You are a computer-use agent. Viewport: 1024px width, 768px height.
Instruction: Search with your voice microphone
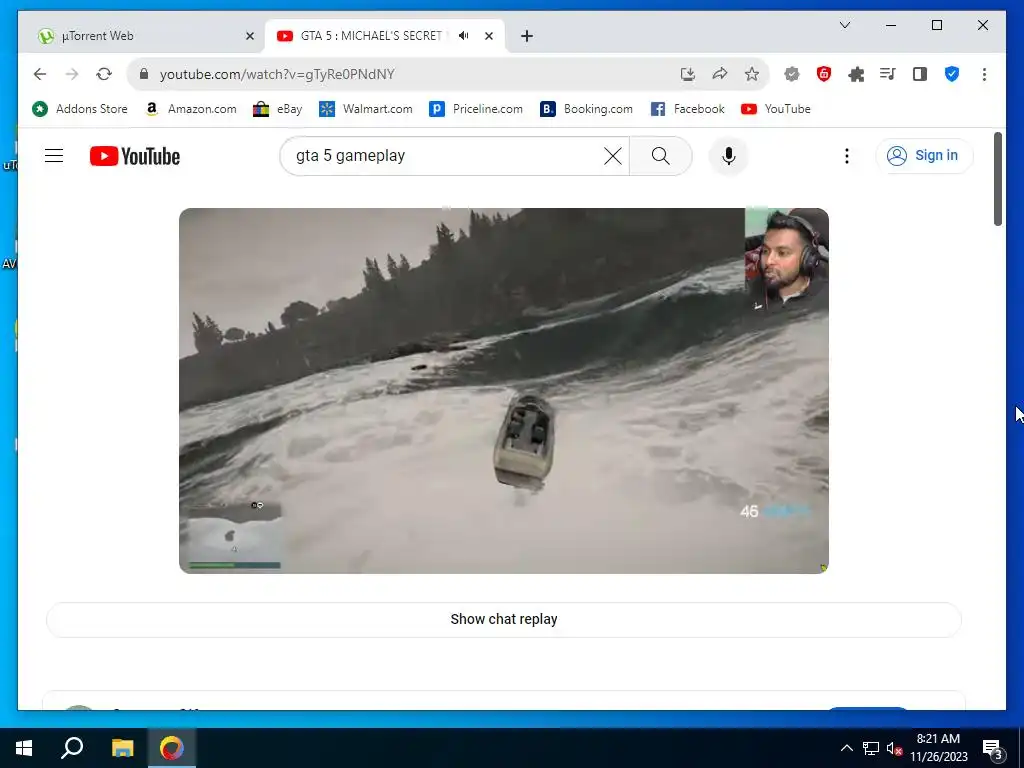[x=729, y=156]
